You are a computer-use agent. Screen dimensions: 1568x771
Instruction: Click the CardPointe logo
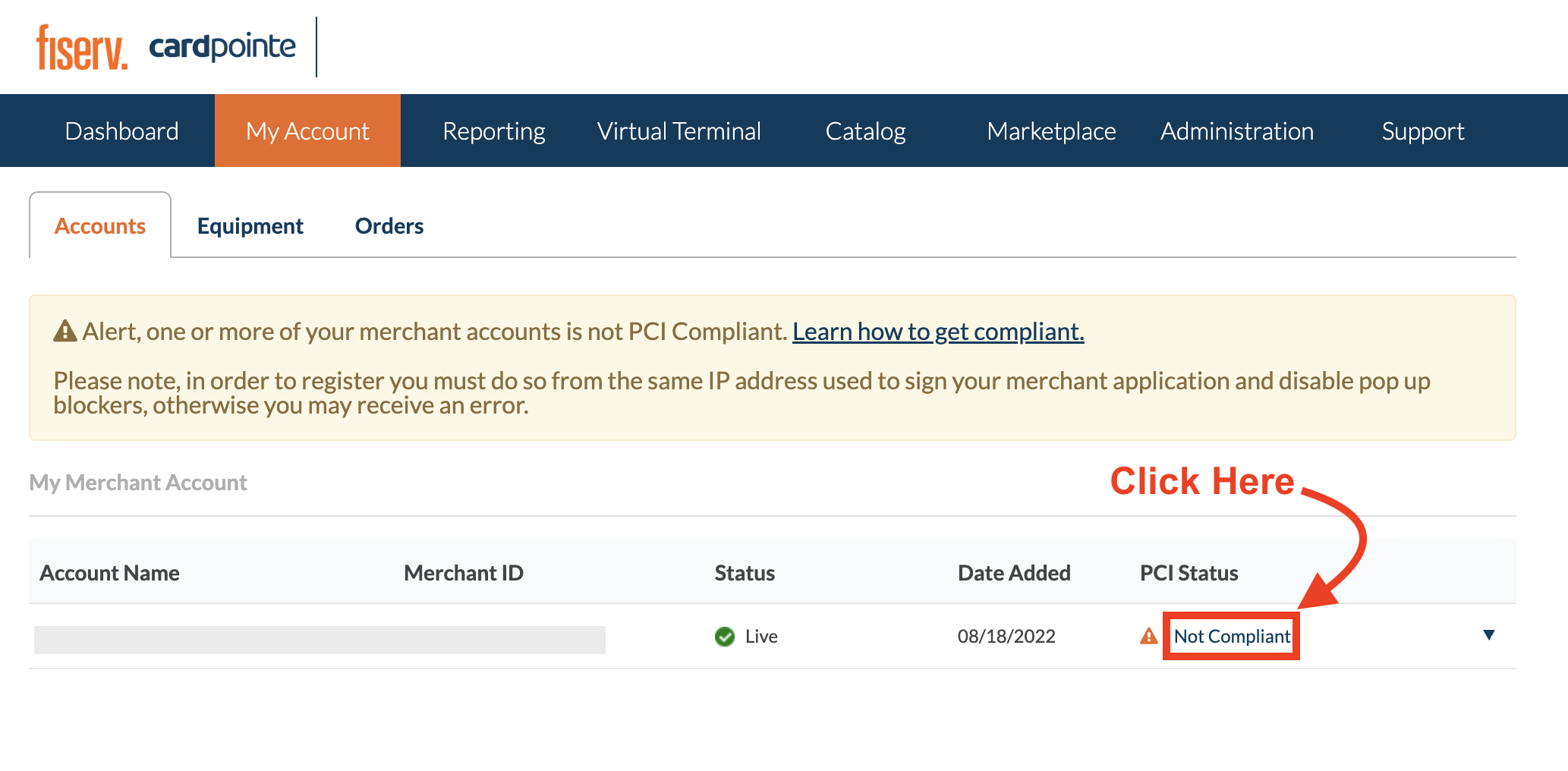[x=222, y=47]
